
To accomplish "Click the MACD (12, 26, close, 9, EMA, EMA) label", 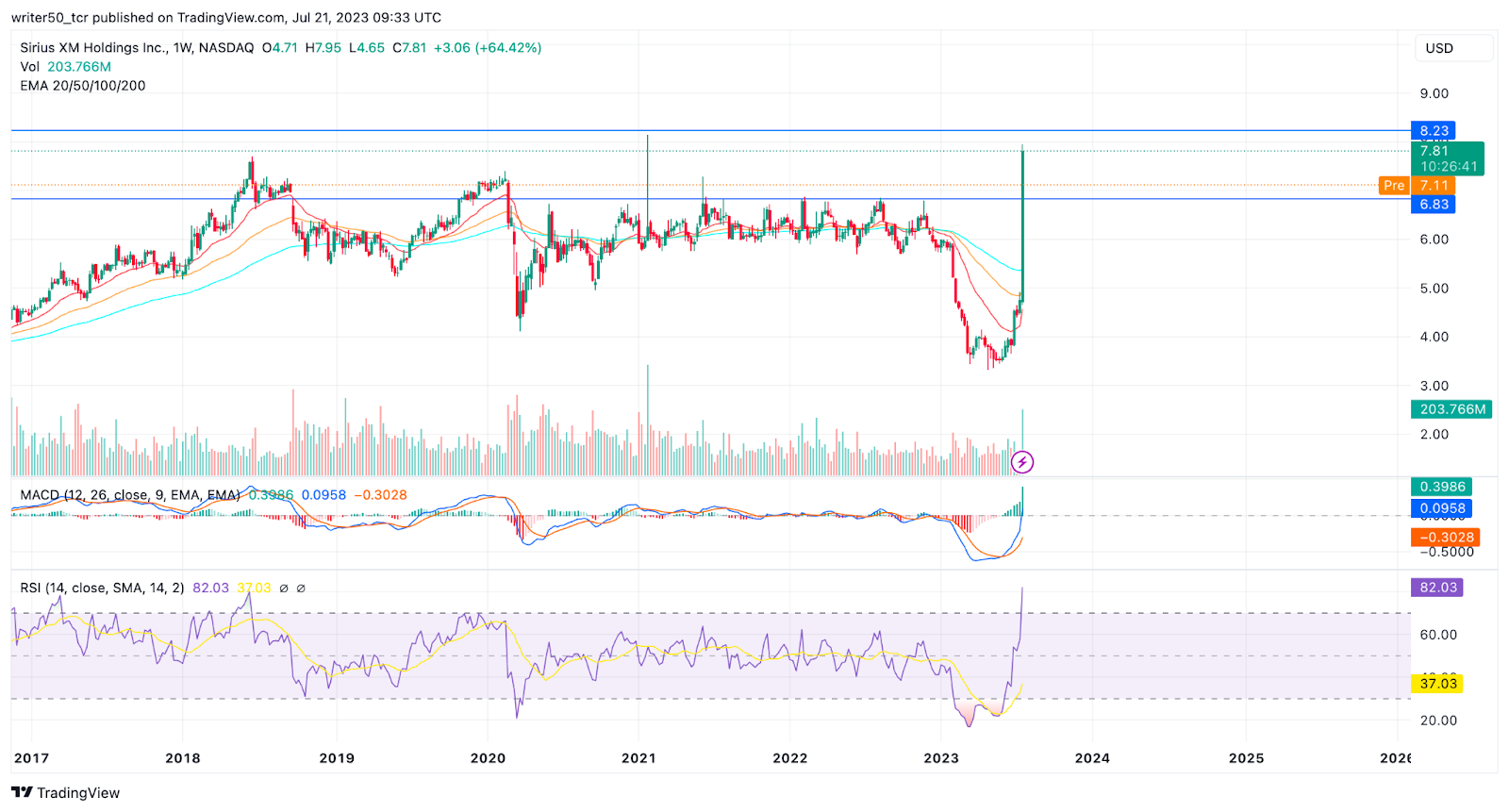I will (130, 495).
